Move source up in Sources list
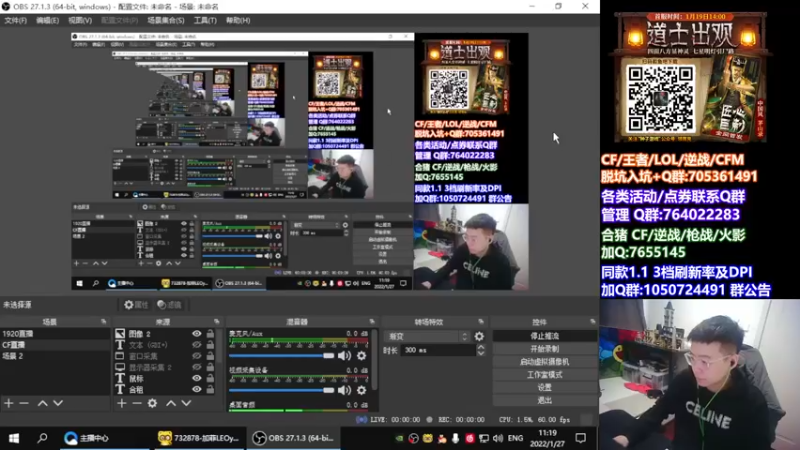 (171, 403)
